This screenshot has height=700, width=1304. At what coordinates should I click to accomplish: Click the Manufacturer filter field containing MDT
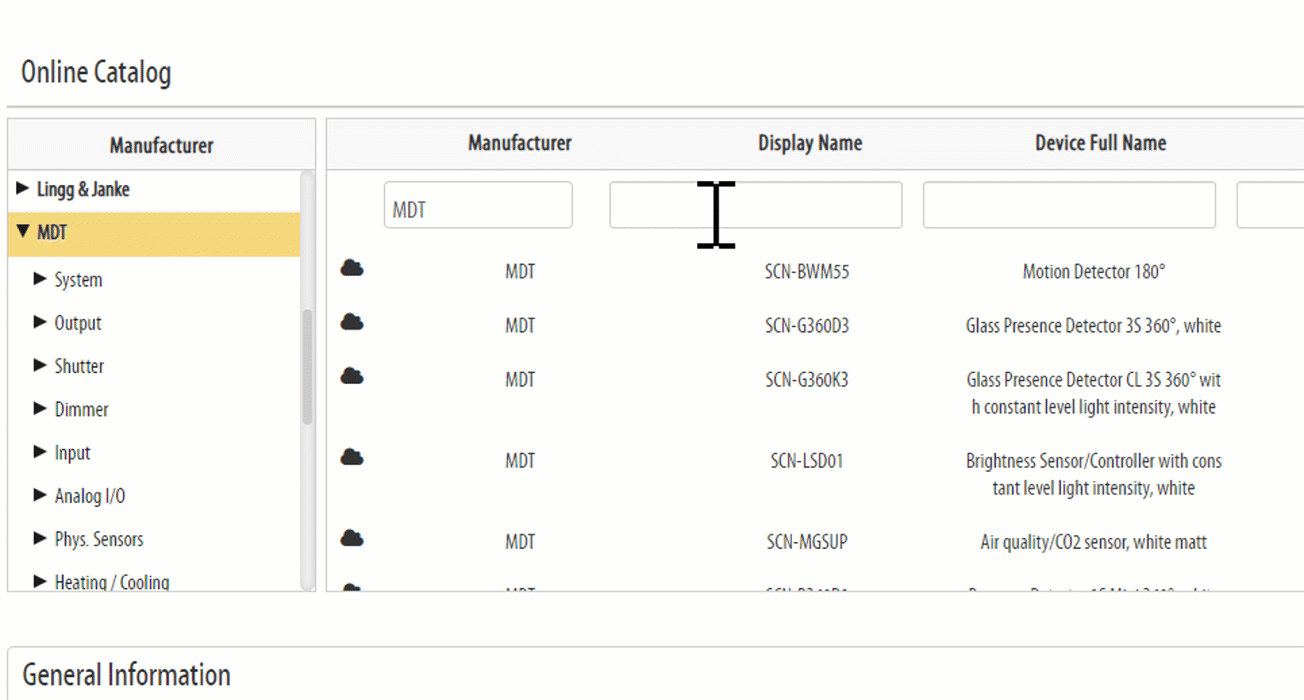478,205
